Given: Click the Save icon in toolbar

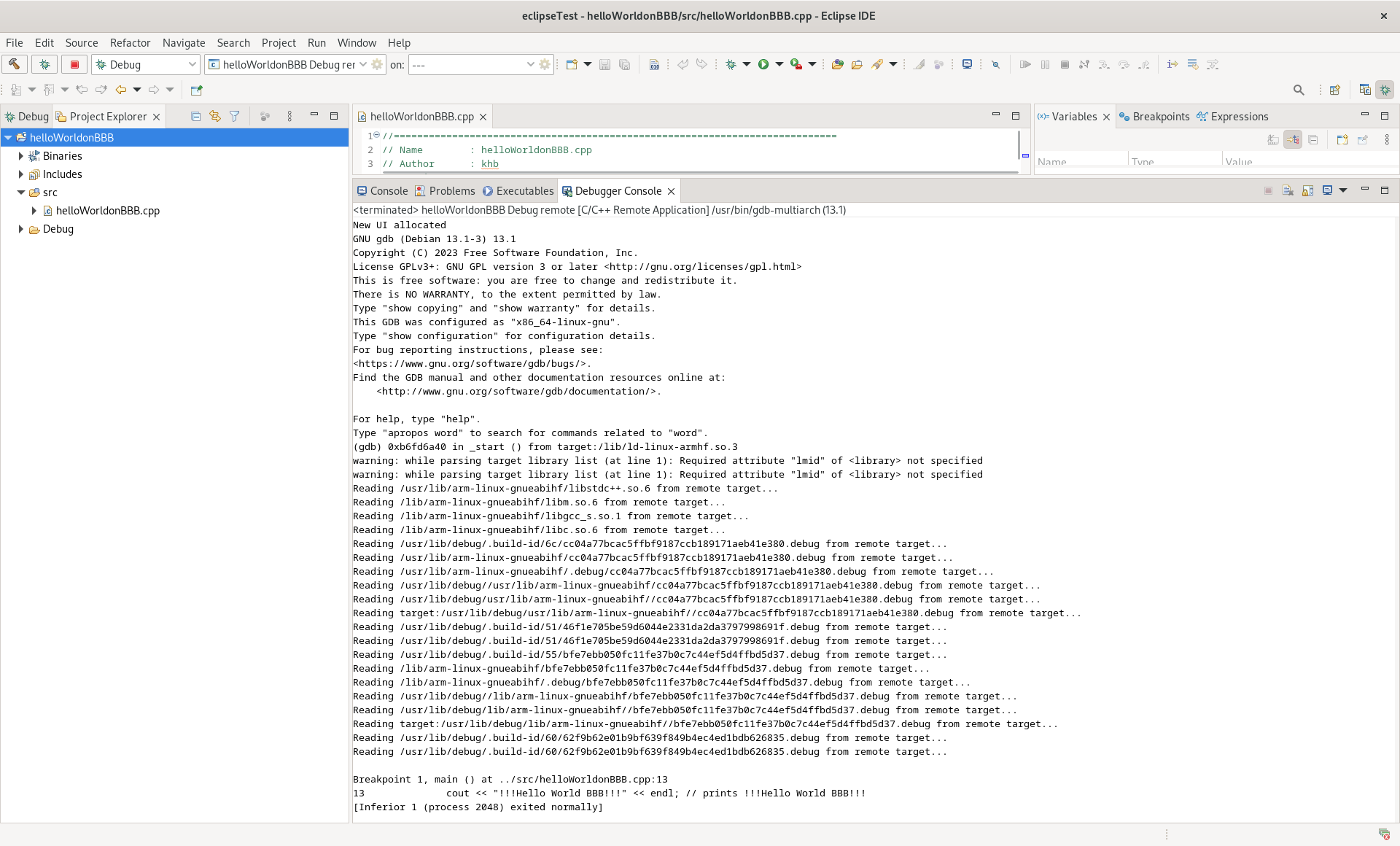Looking at the screenshot, I should pos(604,64).
